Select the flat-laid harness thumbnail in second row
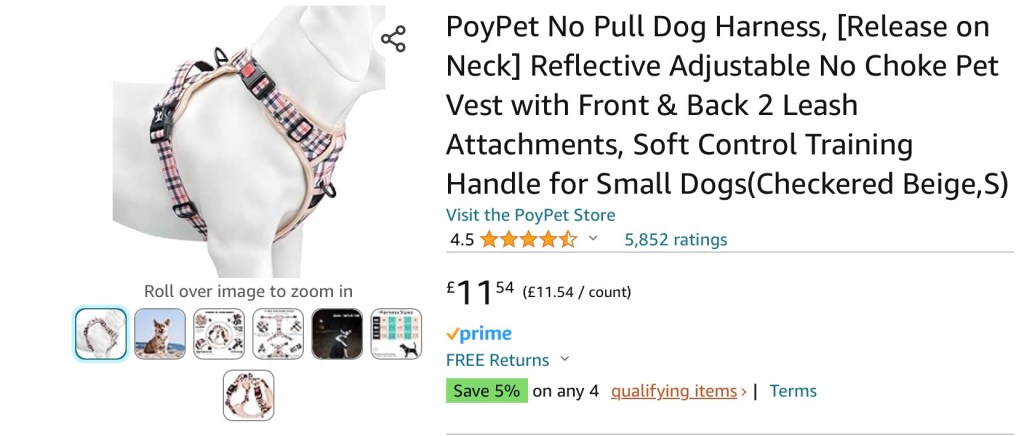 tap(249, 395)
